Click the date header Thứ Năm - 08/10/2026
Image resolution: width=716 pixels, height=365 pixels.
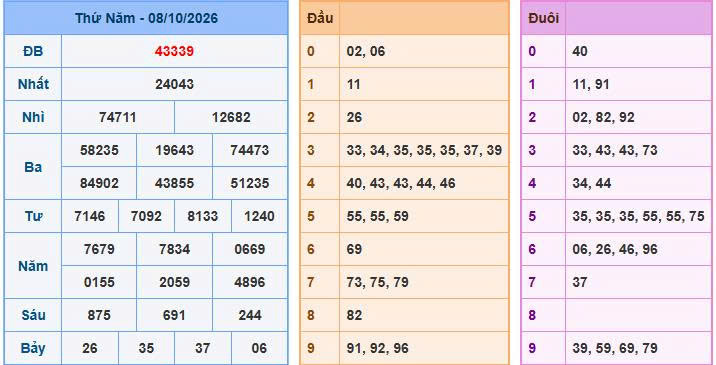pos(146,18)
